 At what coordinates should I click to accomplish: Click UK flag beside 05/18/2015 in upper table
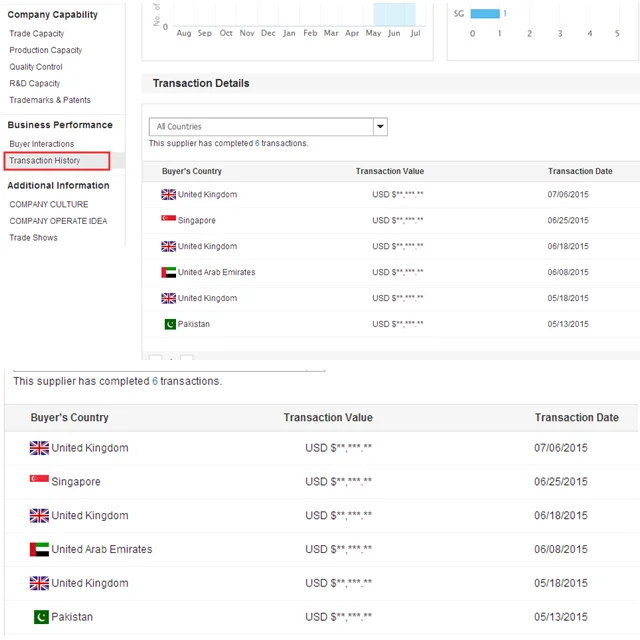(168, 298)
